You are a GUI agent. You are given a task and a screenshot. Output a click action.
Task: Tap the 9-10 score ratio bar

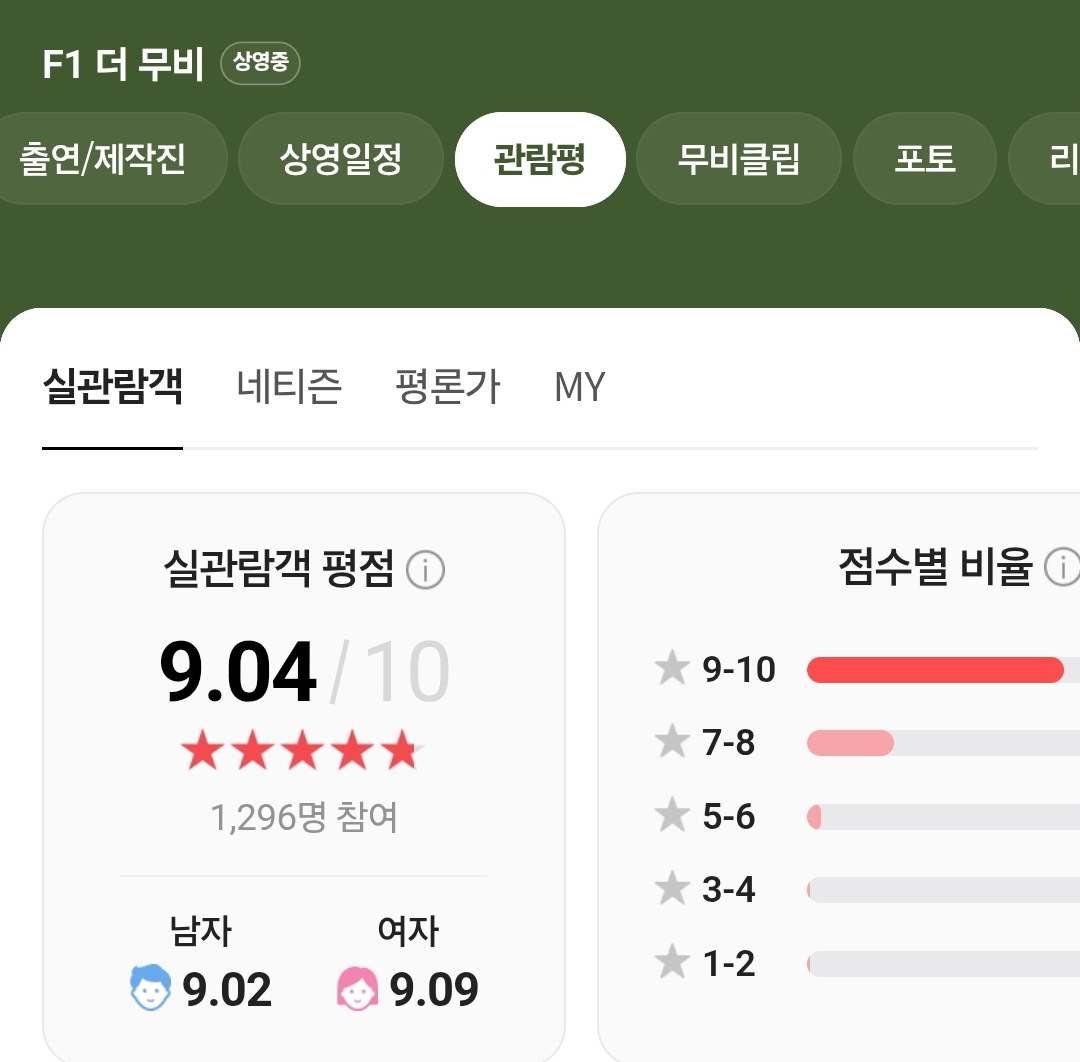(943, 669)
